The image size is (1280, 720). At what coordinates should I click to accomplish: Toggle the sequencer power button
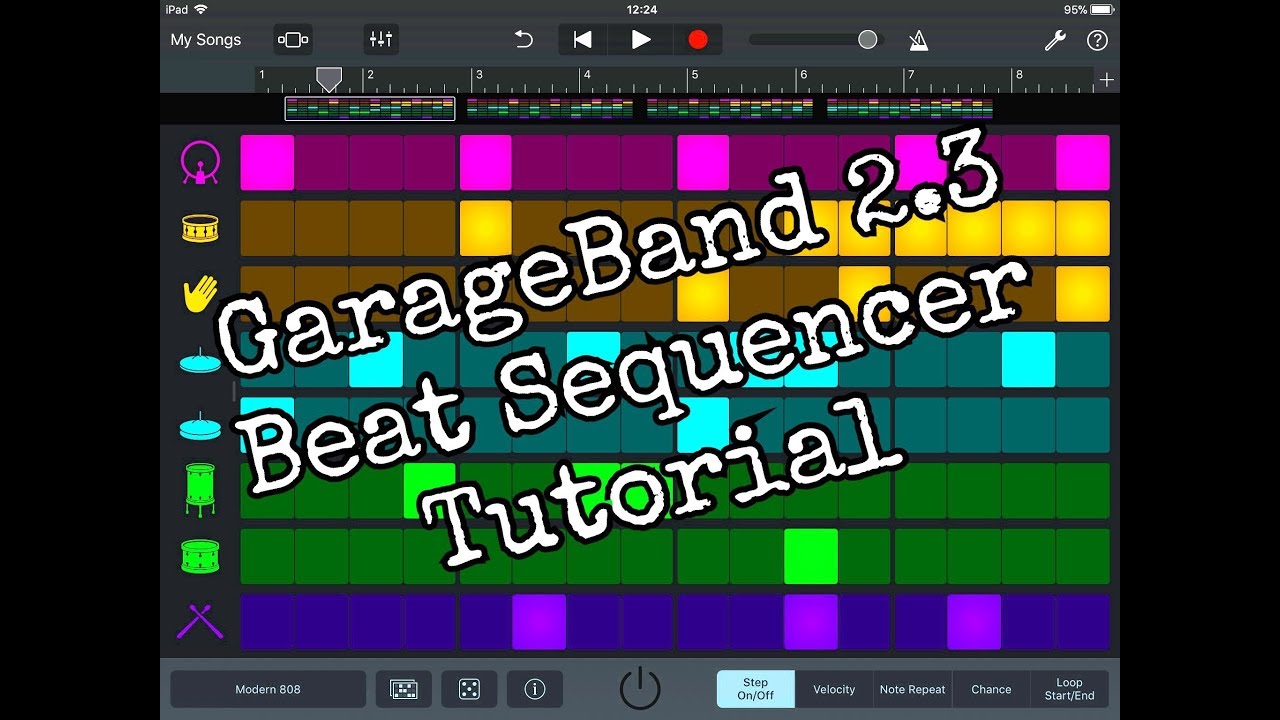click(640, 689)
